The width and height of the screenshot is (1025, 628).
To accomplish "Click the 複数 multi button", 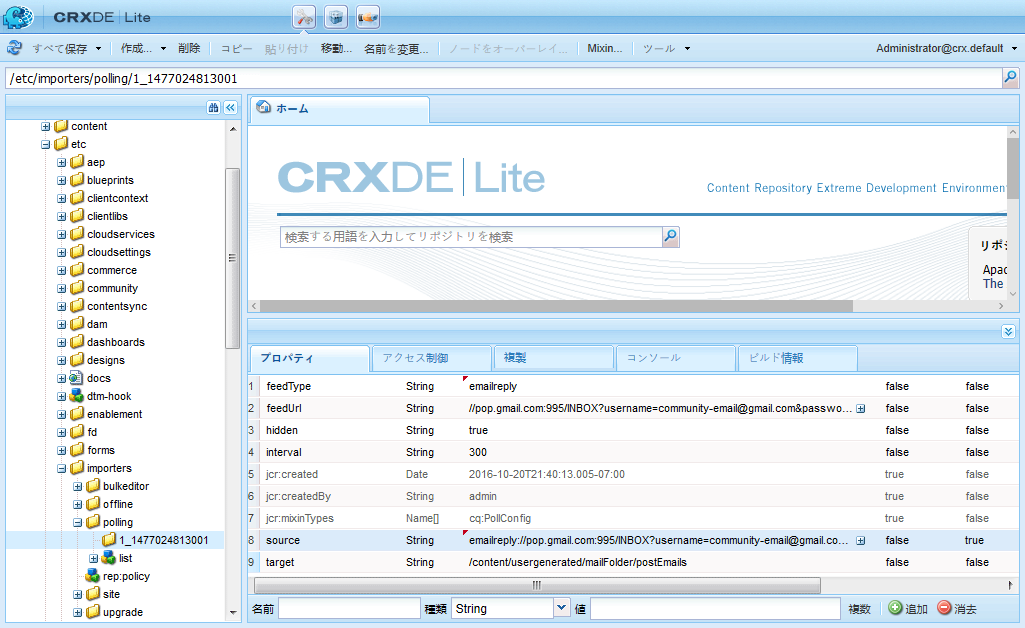I will pyautogui.click(x=860, y=608).
